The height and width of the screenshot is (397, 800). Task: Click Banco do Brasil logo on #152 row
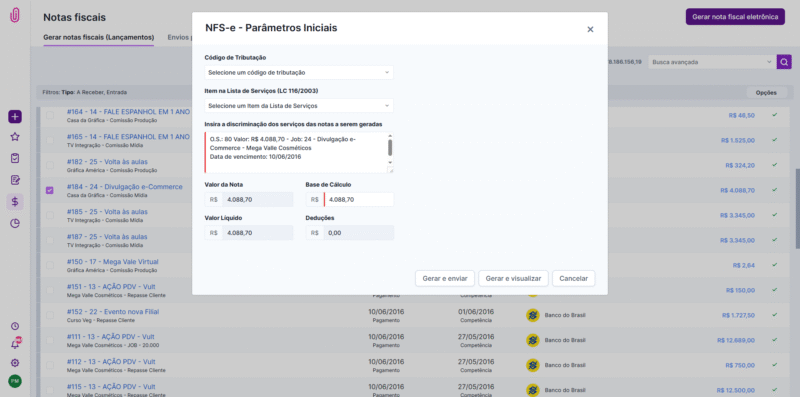click(x=533, y=315)
